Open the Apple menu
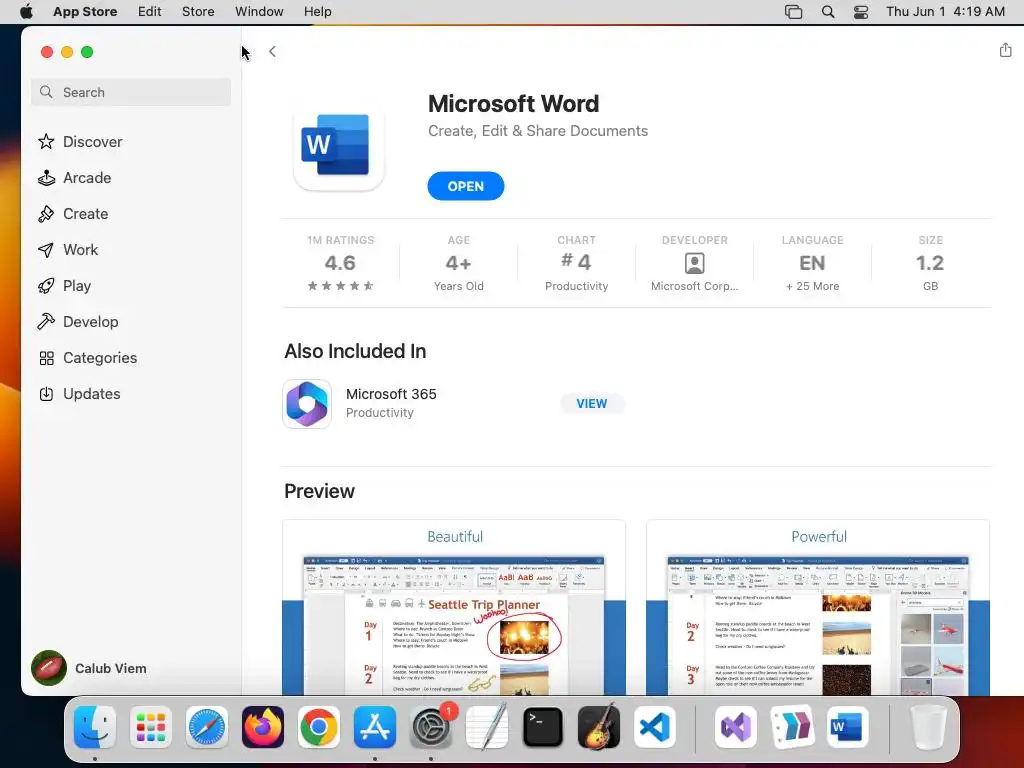The height and width of the screenshot is (768, 1024). [26, 12]
